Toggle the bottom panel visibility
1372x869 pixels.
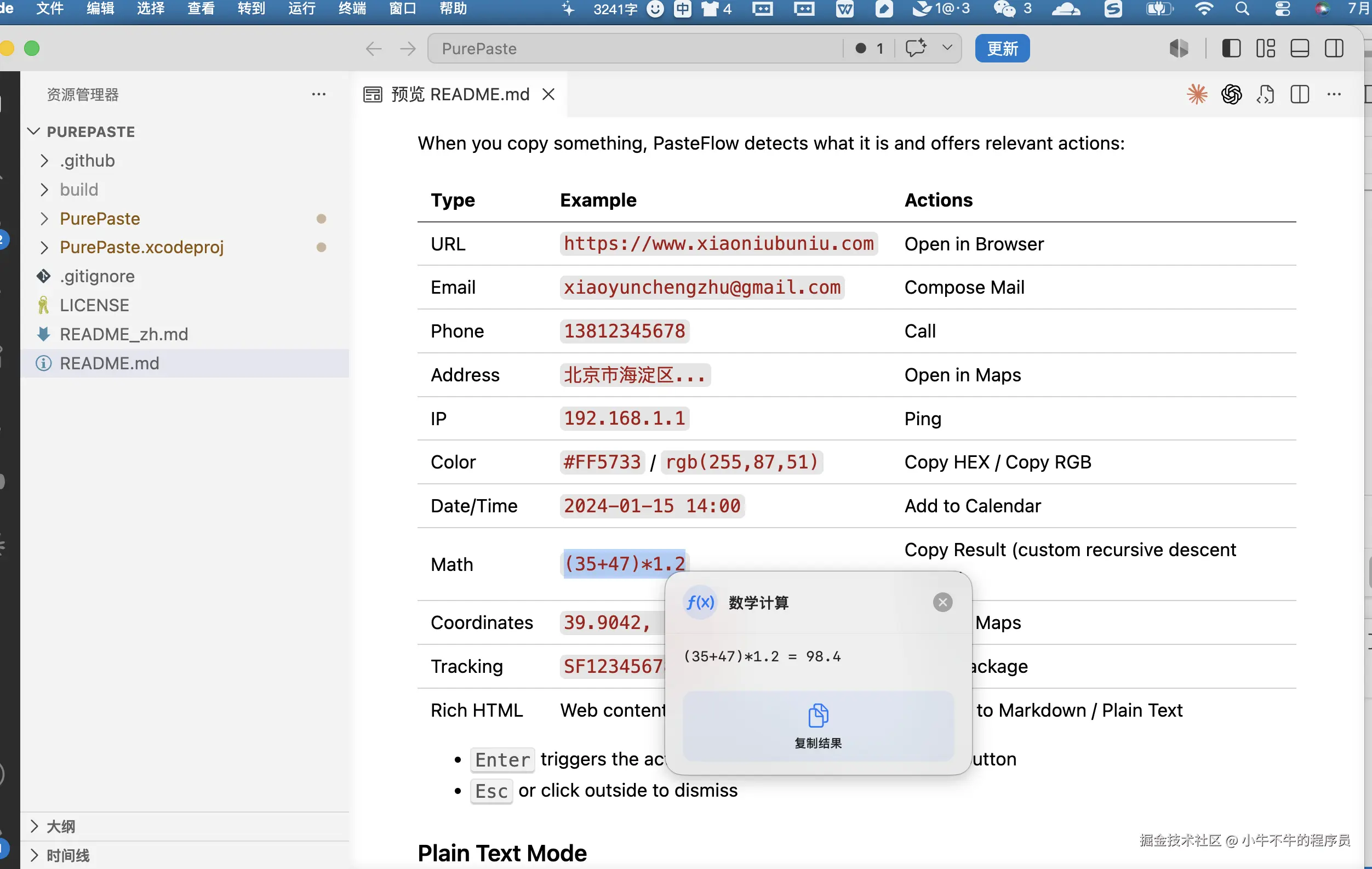[x=1300, y=48]
